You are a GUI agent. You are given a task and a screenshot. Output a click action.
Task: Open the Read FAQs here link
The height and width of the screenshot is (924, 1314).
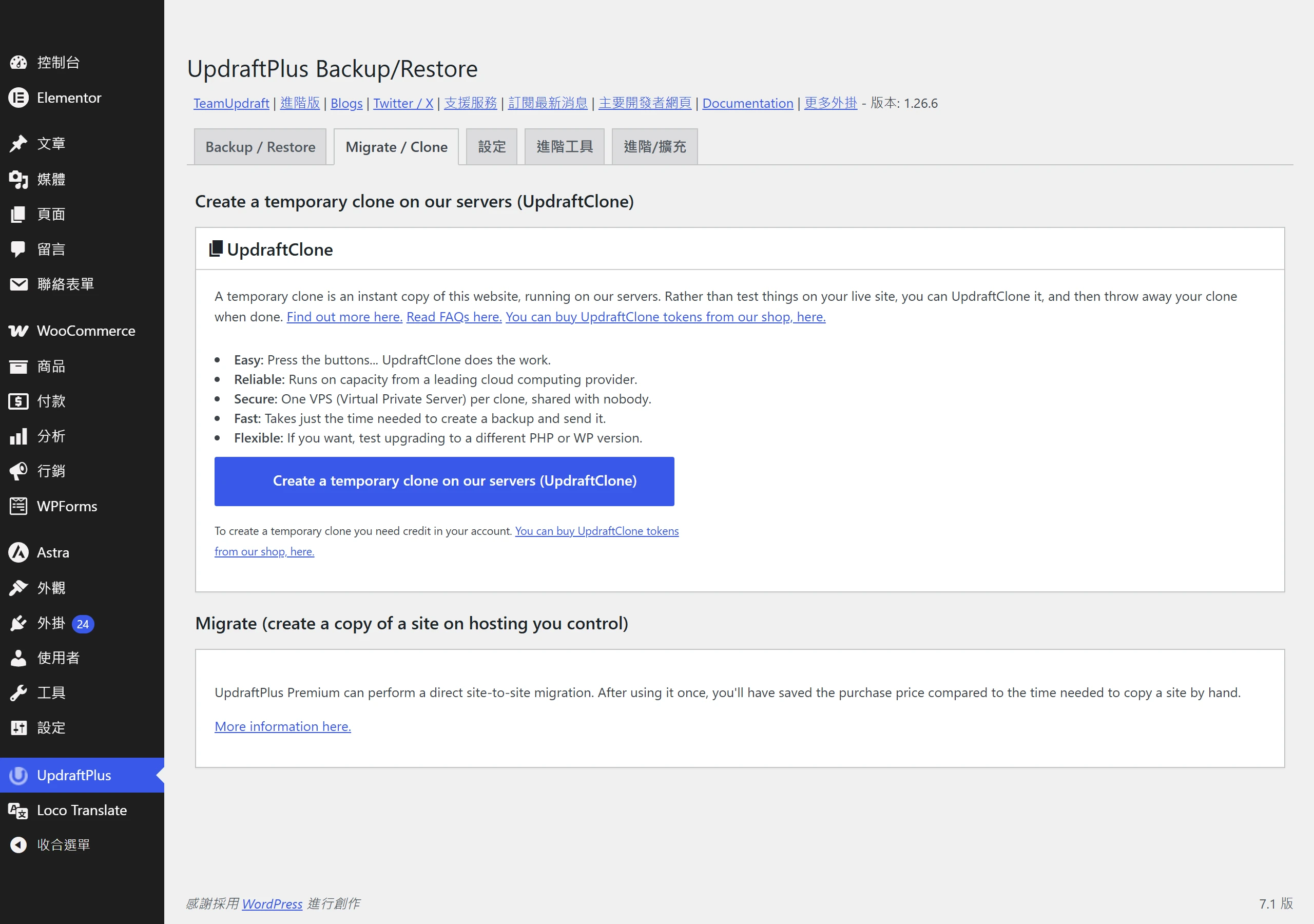point(454,317)
